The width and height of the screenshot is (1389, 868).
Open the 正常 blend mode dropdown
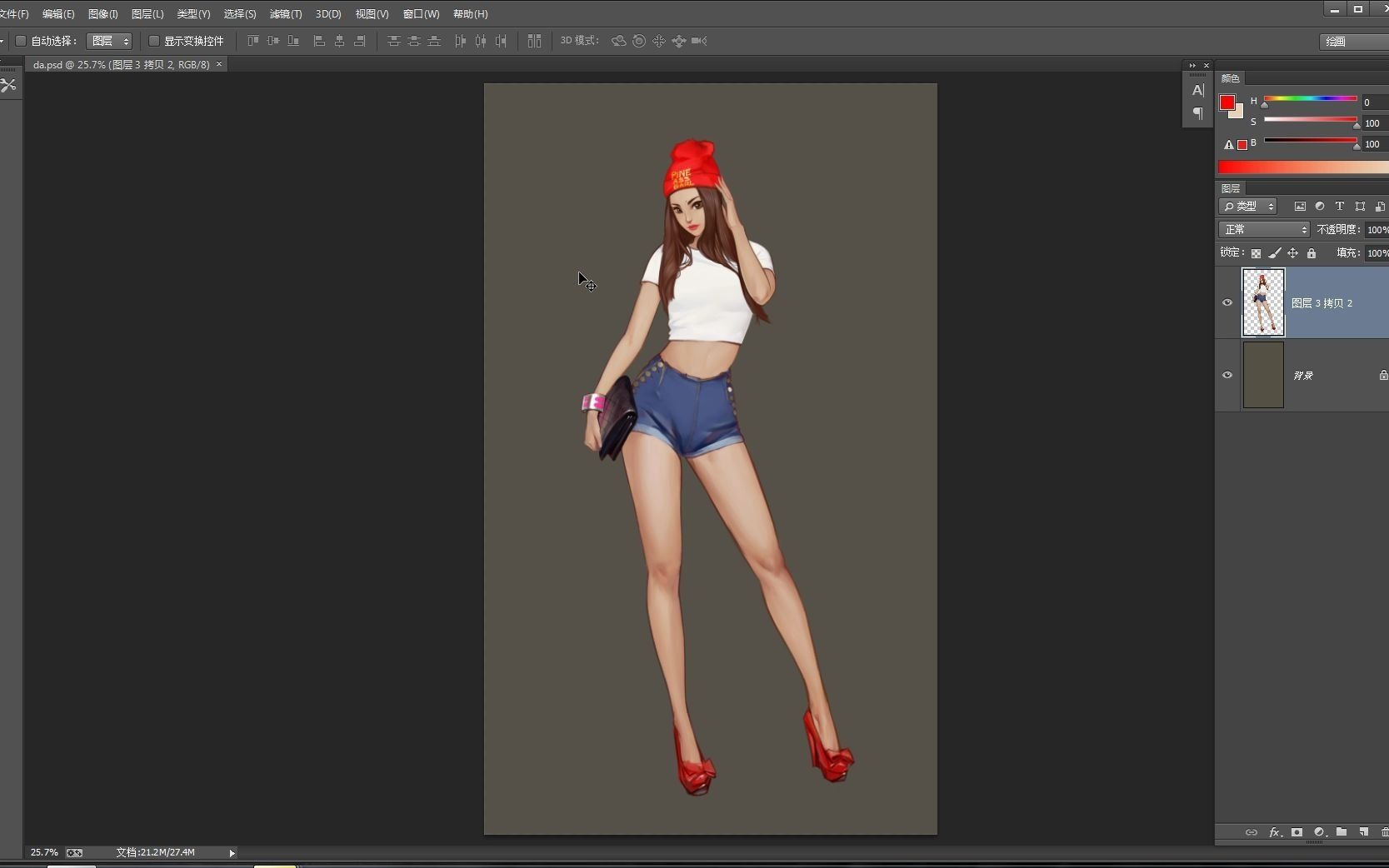pos(1264,229)
